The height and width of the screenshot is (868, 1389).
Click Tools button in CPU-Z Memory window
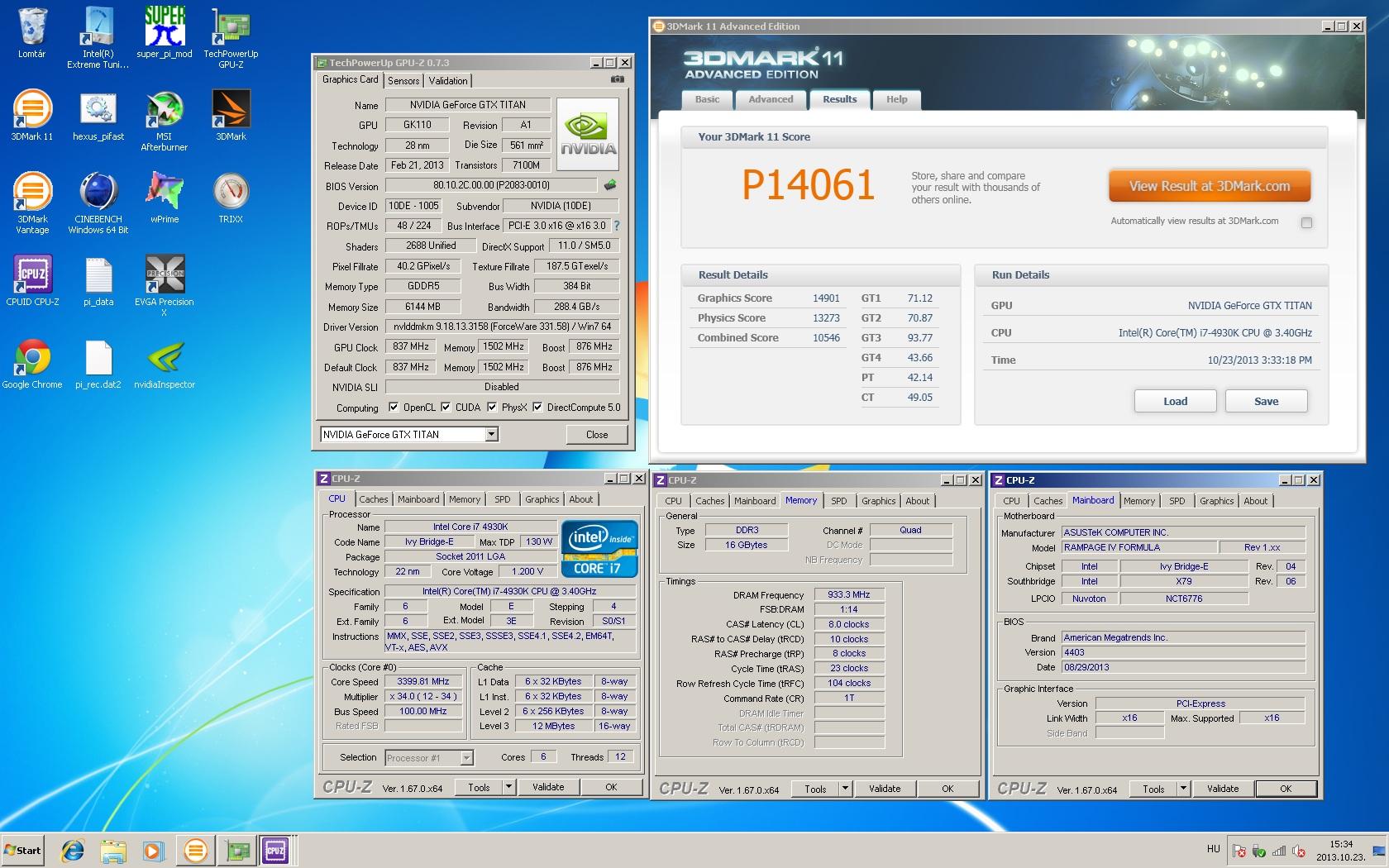point(815,789)
